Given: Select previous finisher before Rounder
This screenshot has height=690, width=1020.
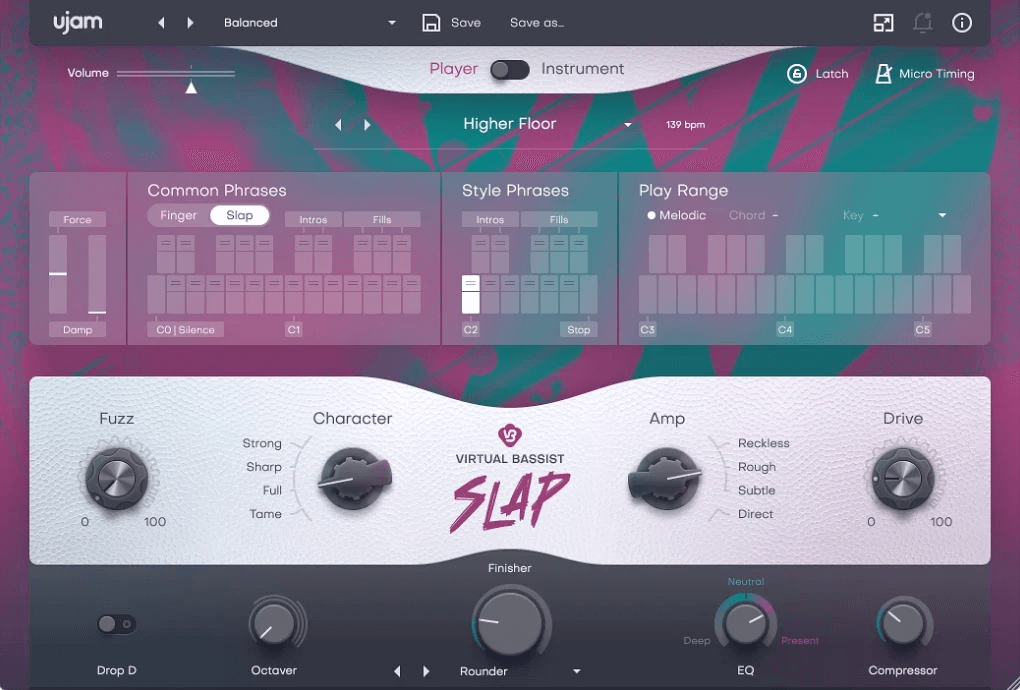Looking at the screenshot, I should click(397, 671).
